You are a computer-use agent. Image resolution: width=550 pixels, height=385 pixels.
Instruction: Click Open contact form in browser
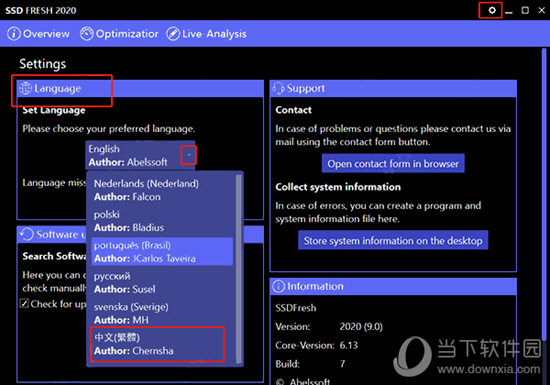[393, 164]
